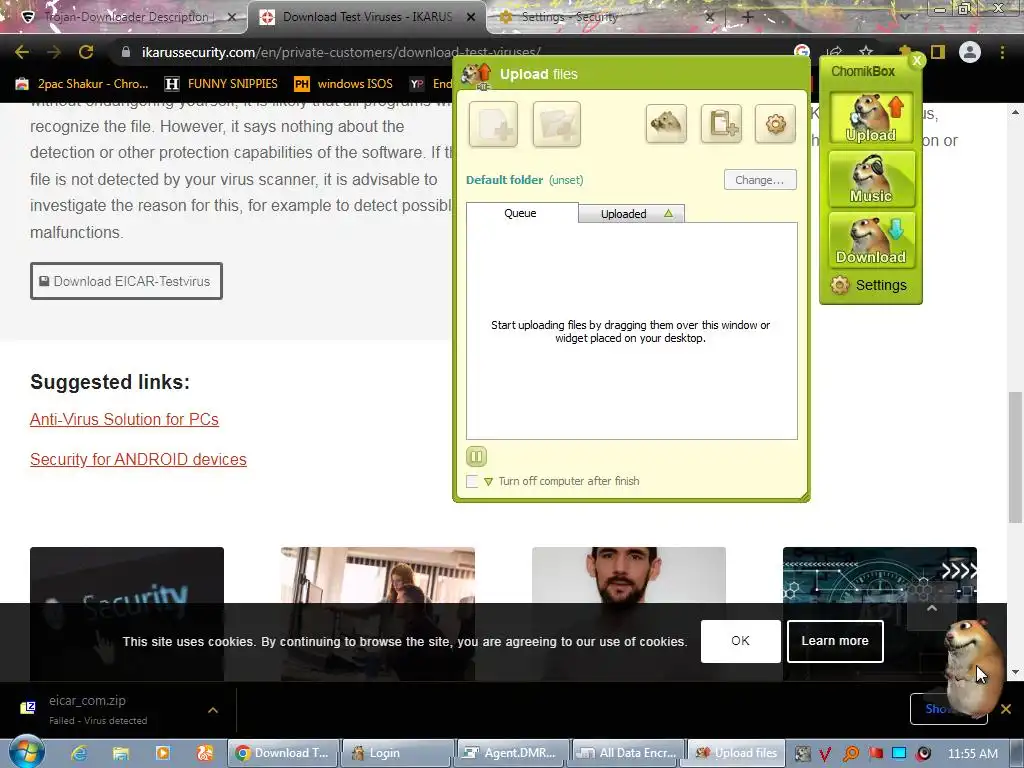
Task: Click the share page icon in address bar
Action: click(x=835, y=52)
